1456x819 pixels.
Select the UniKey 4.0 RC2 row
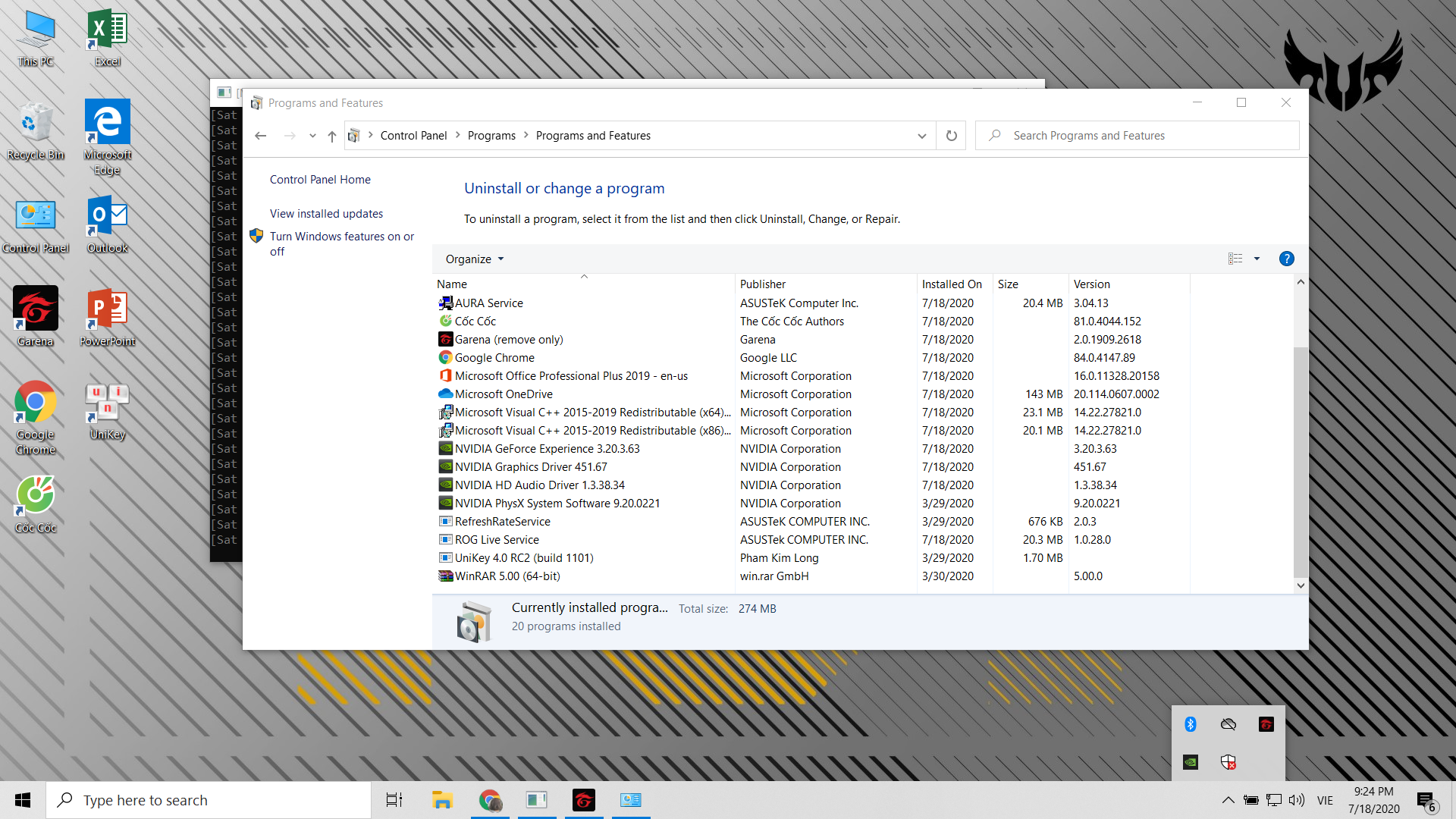point(811,558)
